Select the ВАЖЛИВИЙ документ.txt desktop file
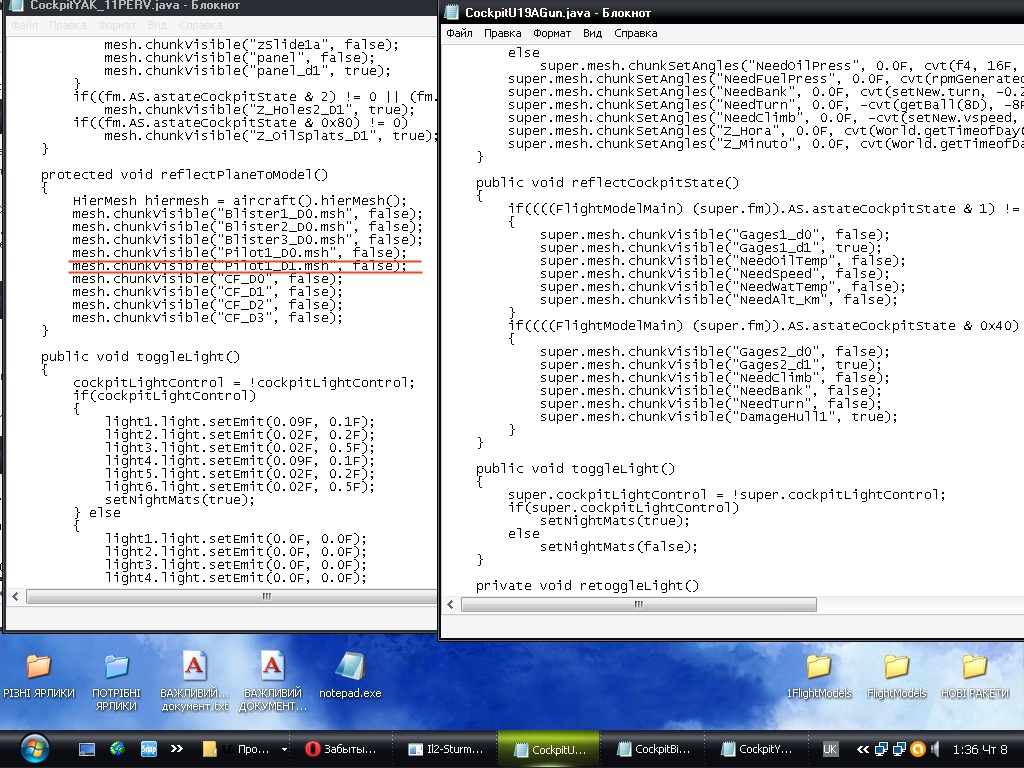This screenshot has height=768, width=1024. tap(195, 682)
